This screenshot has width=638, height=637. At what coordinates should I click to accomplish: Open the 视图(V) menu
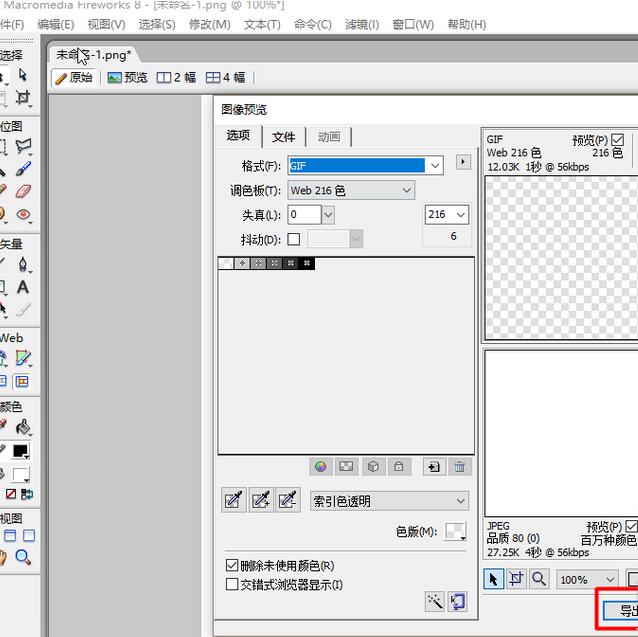(x=107, y=24)
